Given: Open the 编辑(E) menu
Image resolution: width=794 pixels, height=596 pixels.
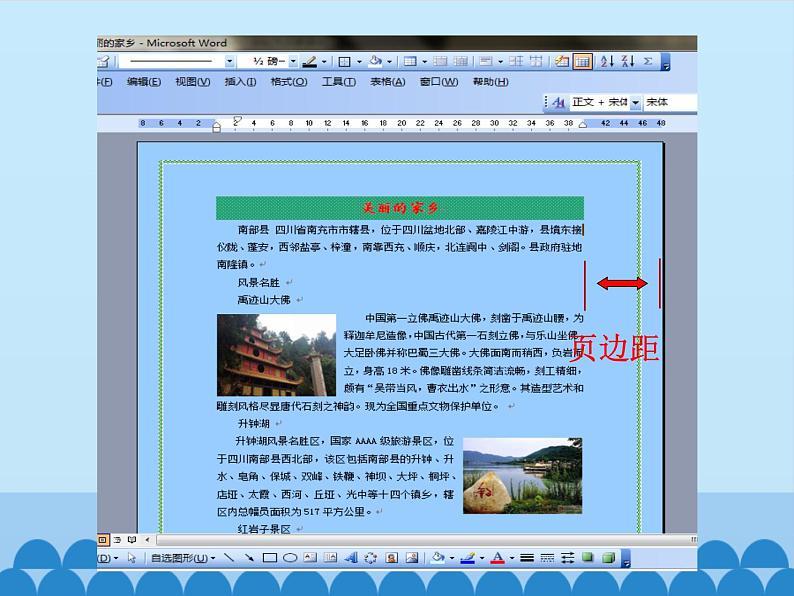Looking at the screenshot, I should (144, 82).
